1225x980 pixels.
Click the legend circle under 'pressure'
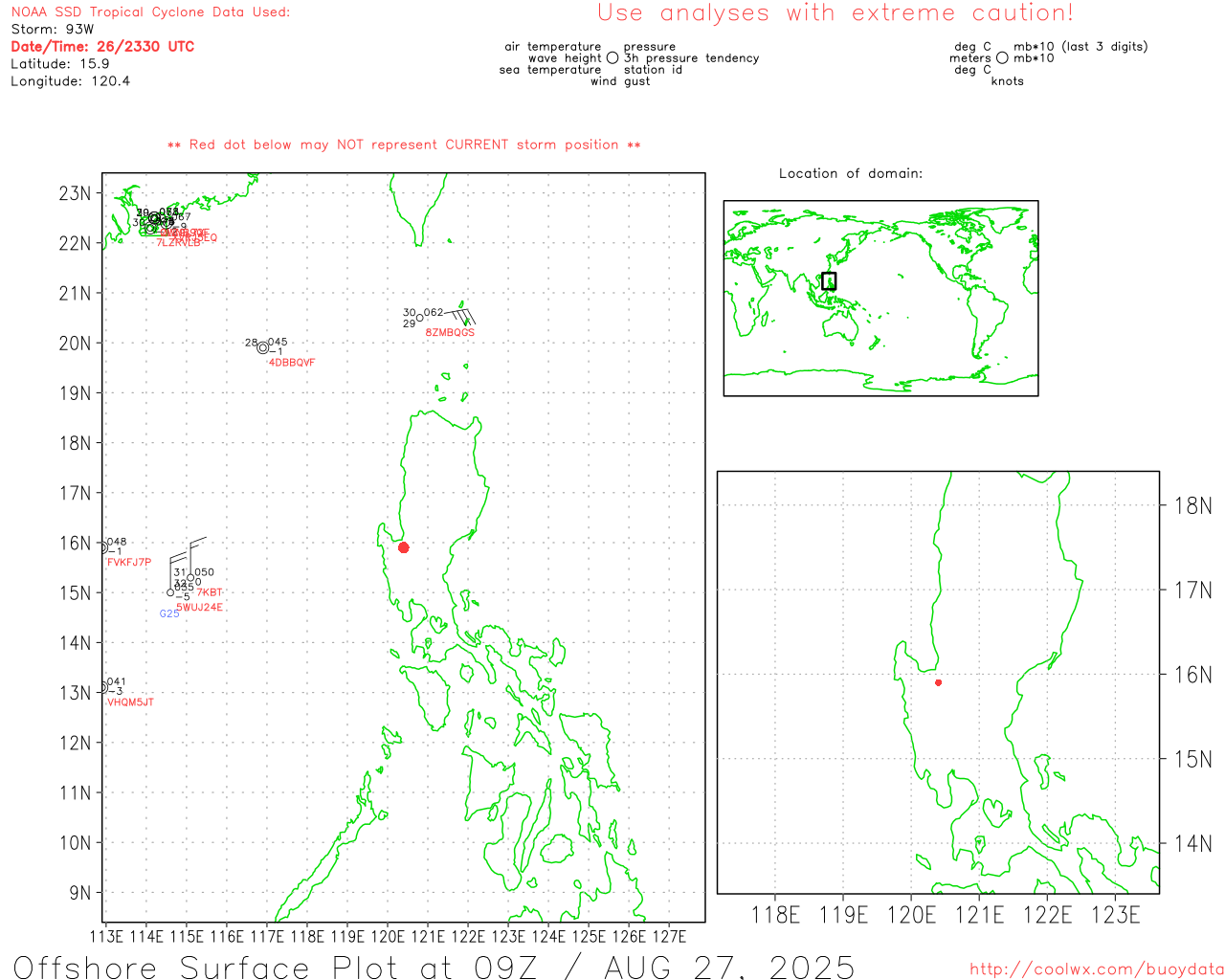612,58
